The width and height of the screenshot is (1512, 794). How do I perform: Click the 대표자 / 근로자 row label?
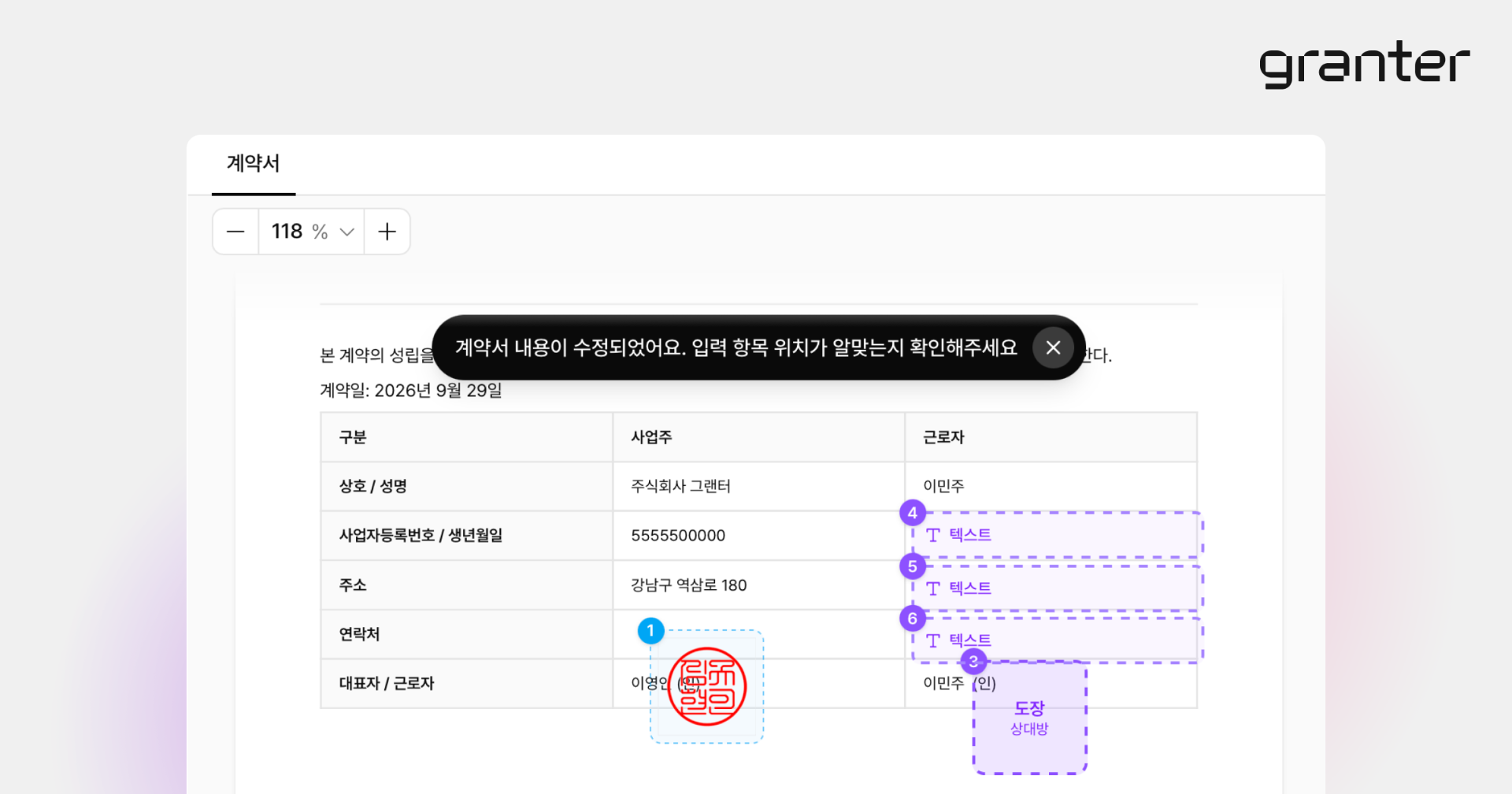(x=387, y=683)
